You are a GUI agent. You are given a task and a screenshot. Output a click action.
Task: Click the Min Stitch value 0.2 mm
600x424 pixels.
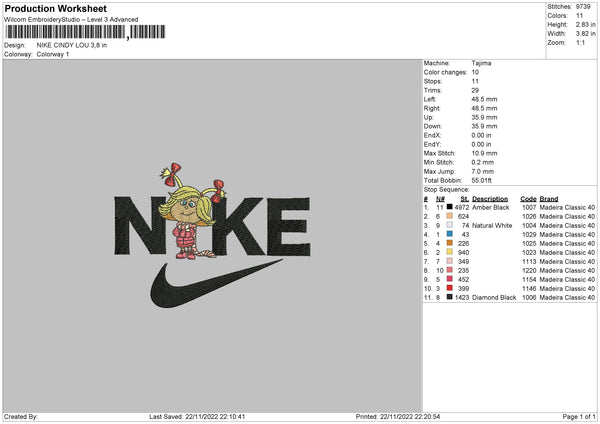pyautogui.click(x=483, y=162)
